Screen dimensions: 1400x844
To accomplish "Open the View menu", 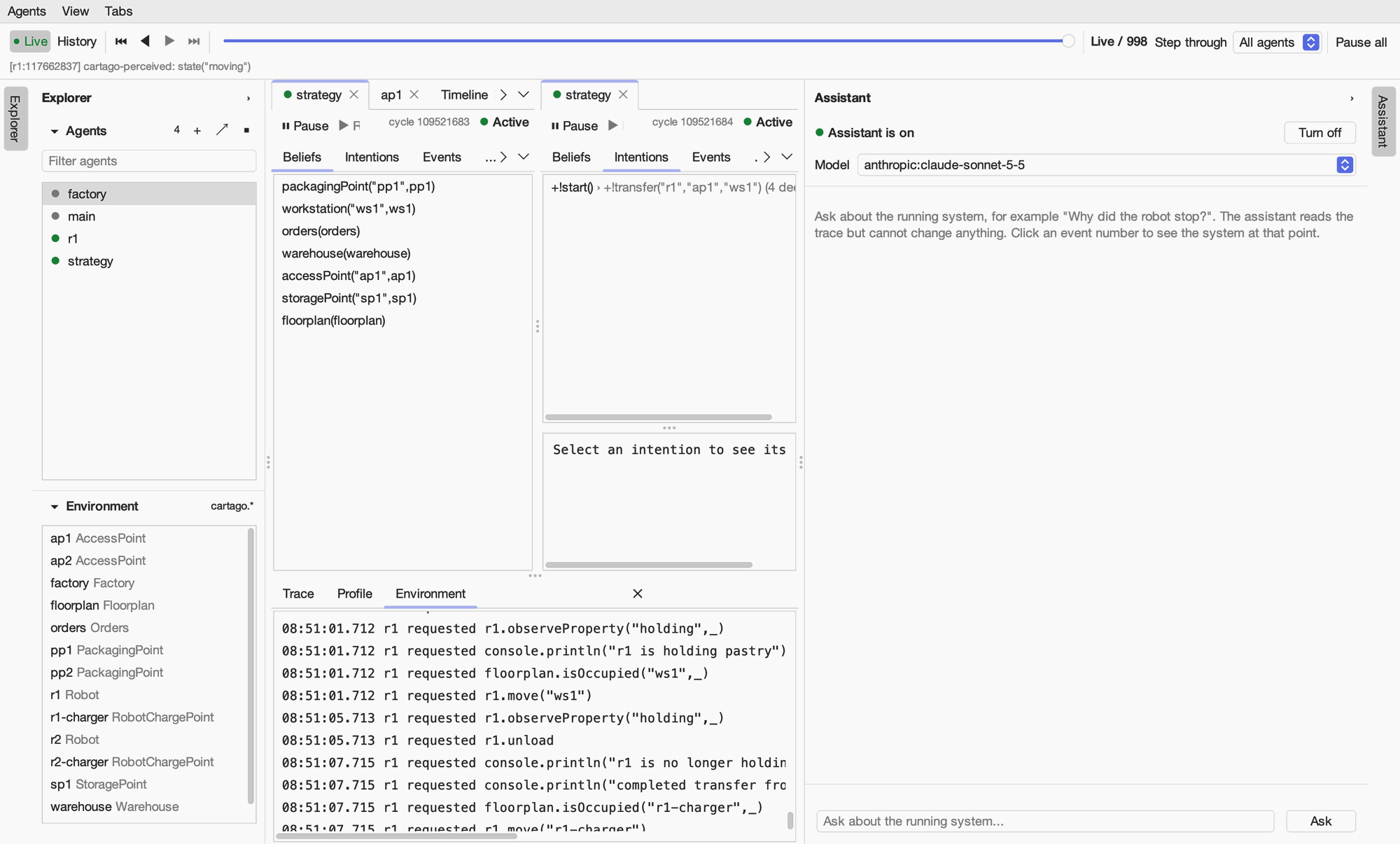I will (x=75, y=11).
